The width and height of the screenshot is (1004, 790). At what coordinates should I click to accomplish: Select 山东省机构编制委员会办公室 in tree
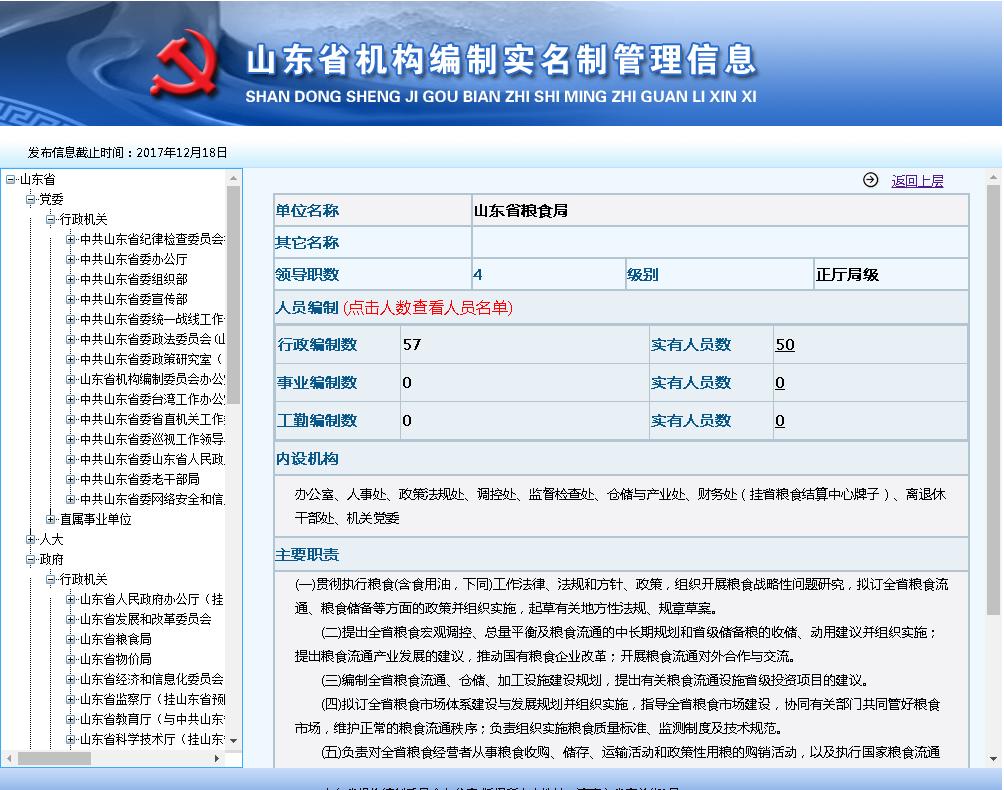click(x=152, y=379)
